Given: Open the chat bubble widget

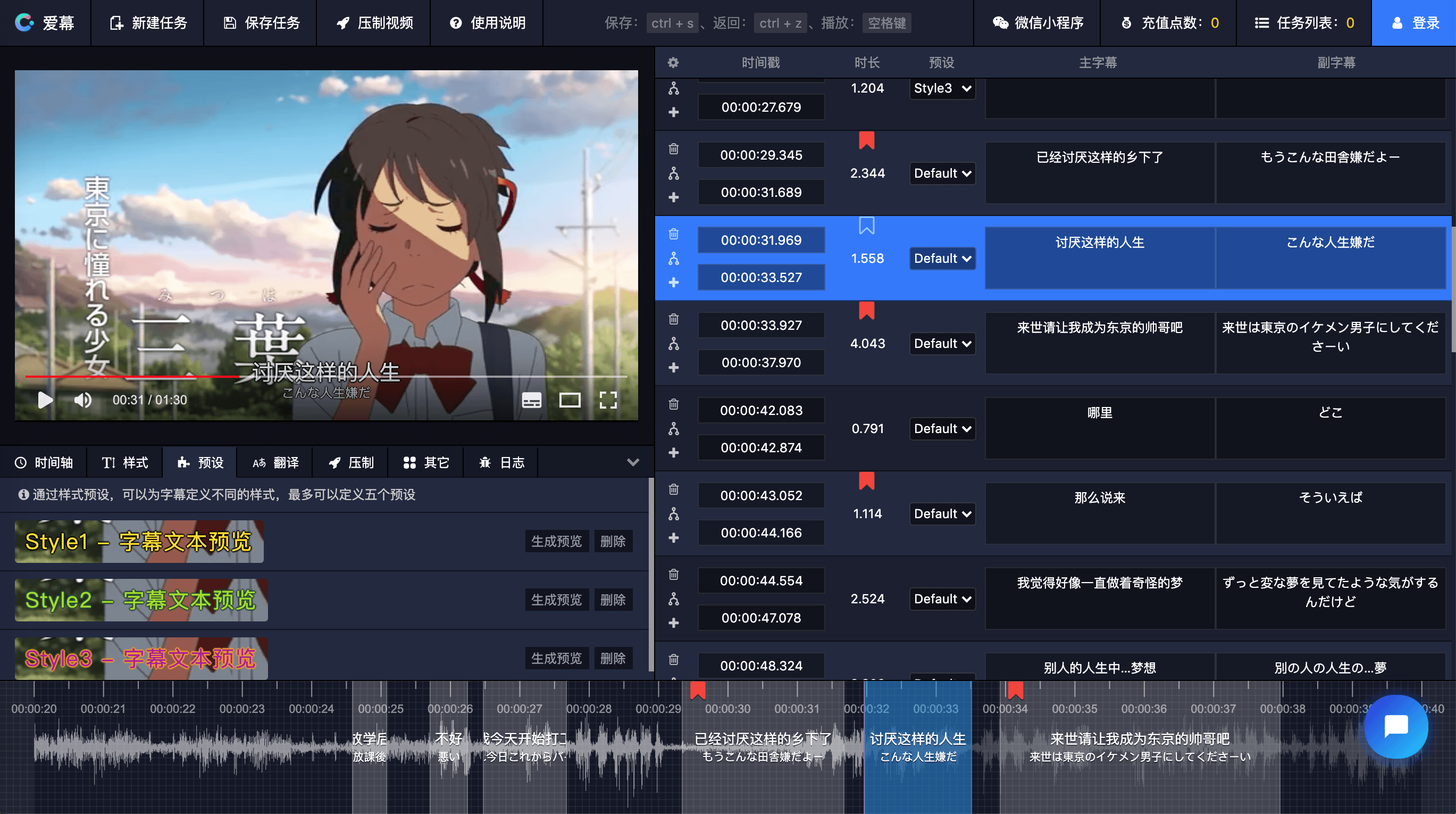Looking at the screenshot, I should click(x=1395, y=726).
